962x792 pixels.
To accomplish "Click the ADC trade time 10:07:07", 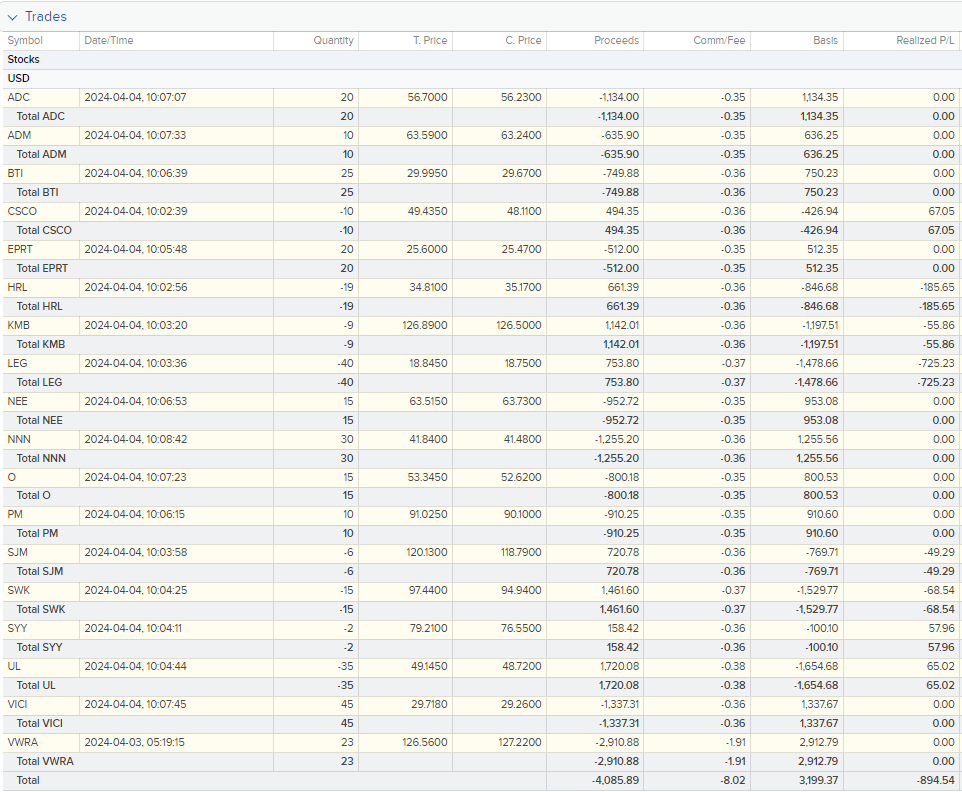I will coord(165,98).
